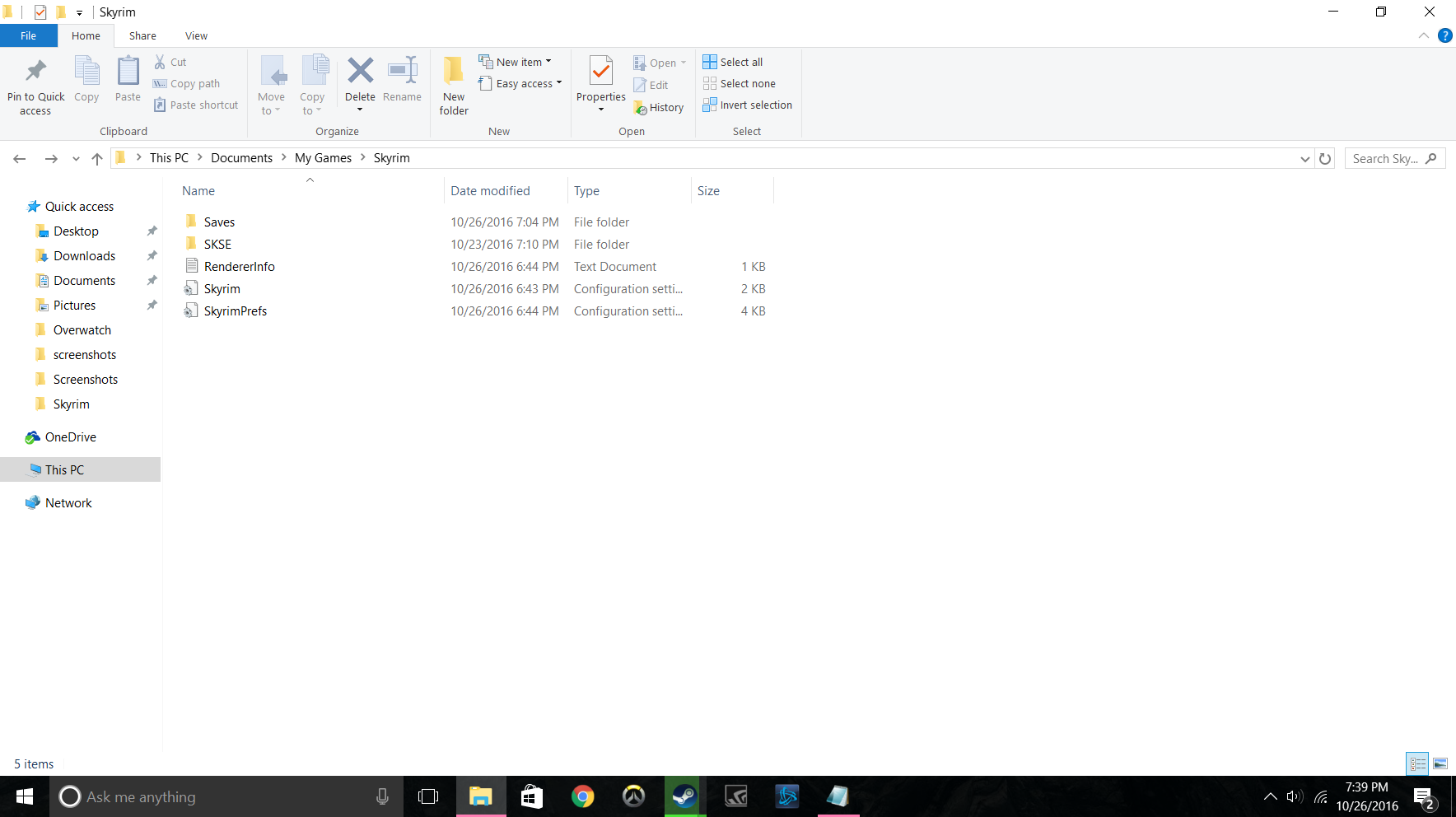1456x817 pixels.
Task: Open Properties of selection
Action: [601, 84]
